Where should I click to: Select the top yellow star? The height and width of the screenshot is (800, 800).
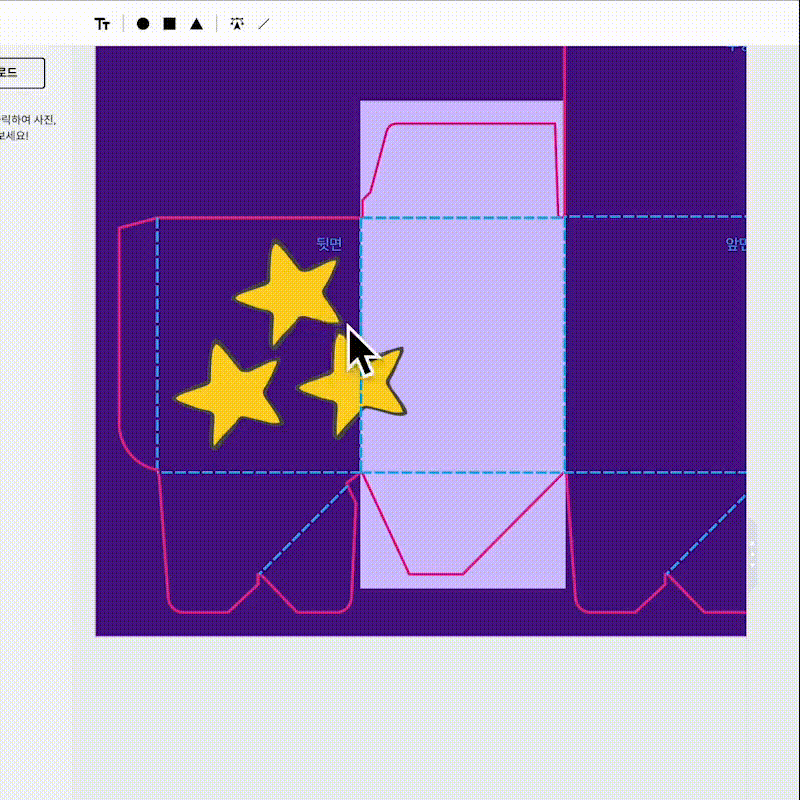pos(288,290)
